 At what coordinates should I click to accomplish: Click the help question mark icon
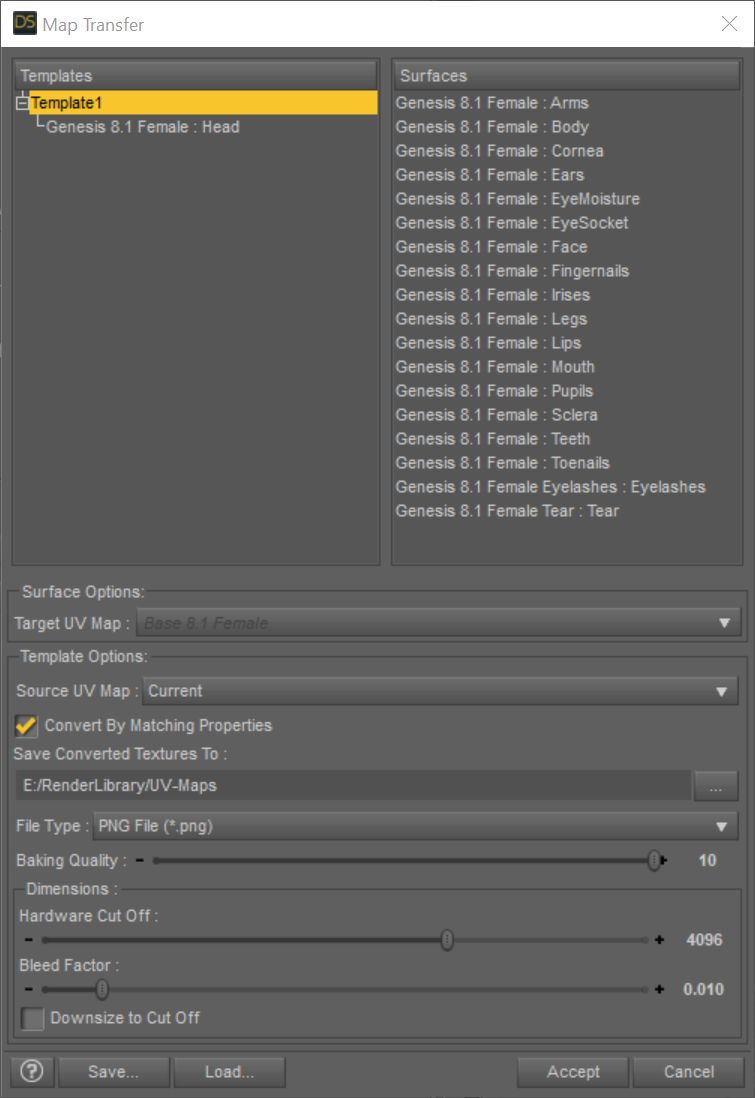[x=32, y=1071]
